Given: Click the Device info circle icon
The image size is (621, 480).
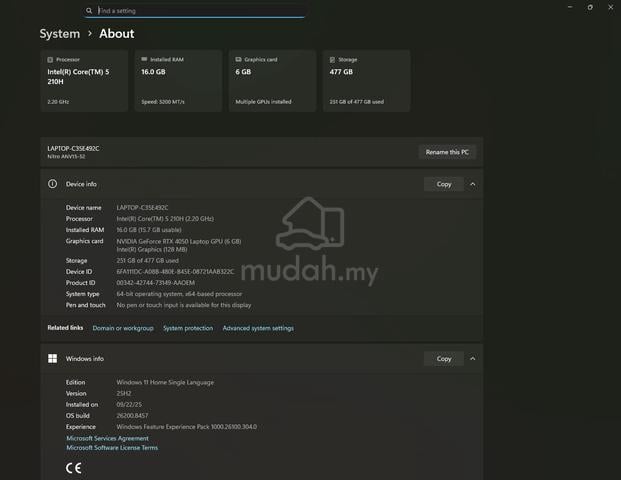Looking at the screenshot, I should [x=52, y=184].
